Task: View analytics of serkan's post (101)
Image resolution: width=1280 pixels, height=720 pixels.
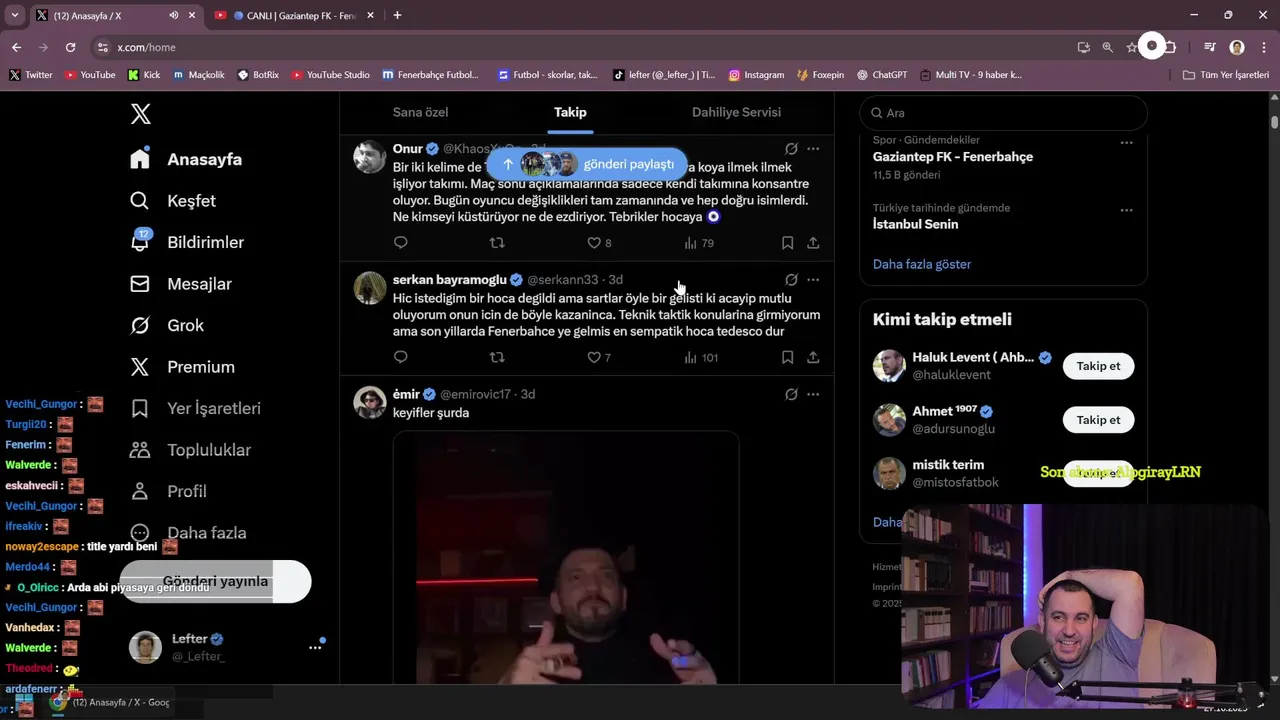Action: pyautogui.click(x=701, y=357)
